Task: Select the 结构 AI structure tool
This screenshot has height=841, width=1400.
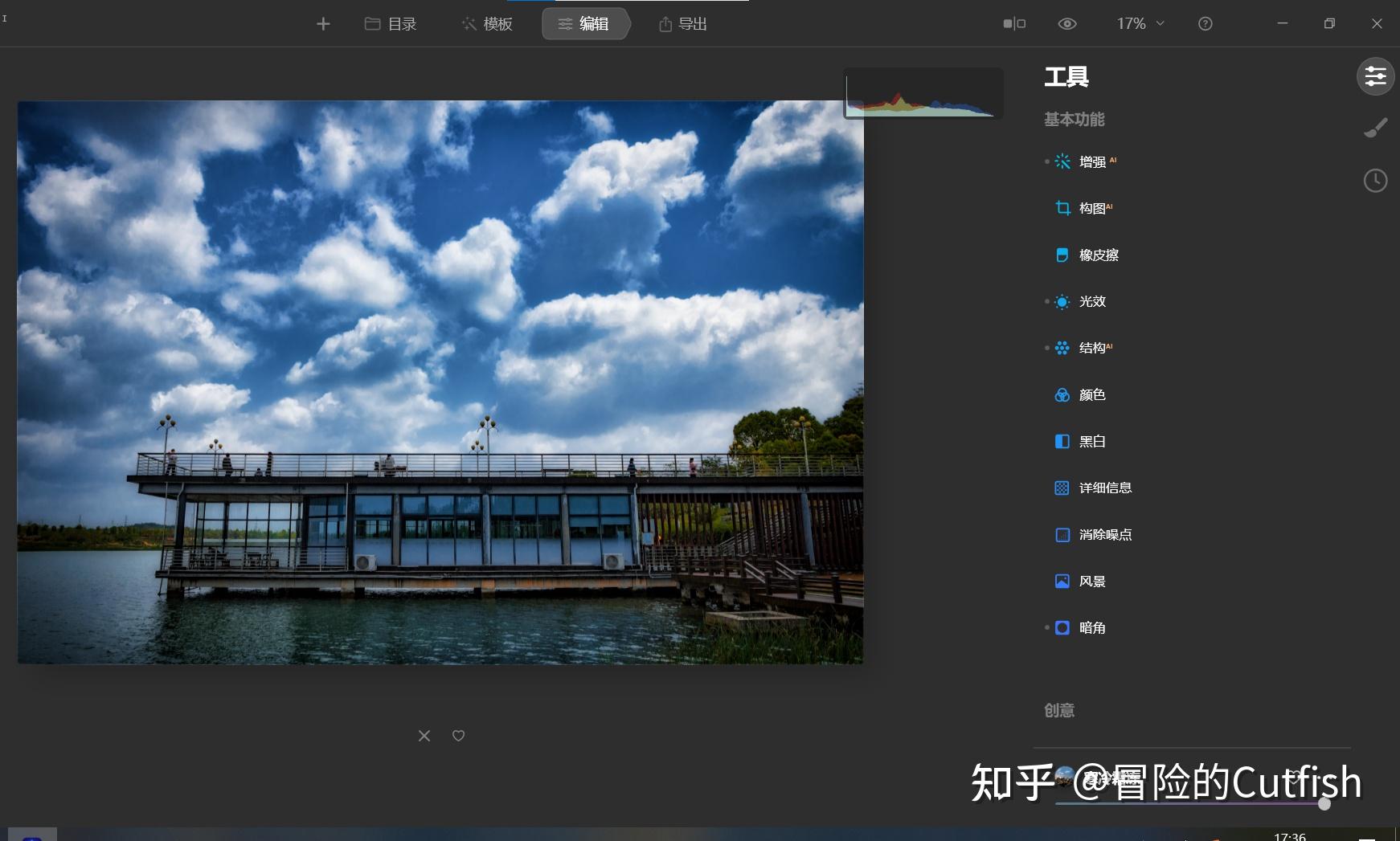Action: (1091, 347)
